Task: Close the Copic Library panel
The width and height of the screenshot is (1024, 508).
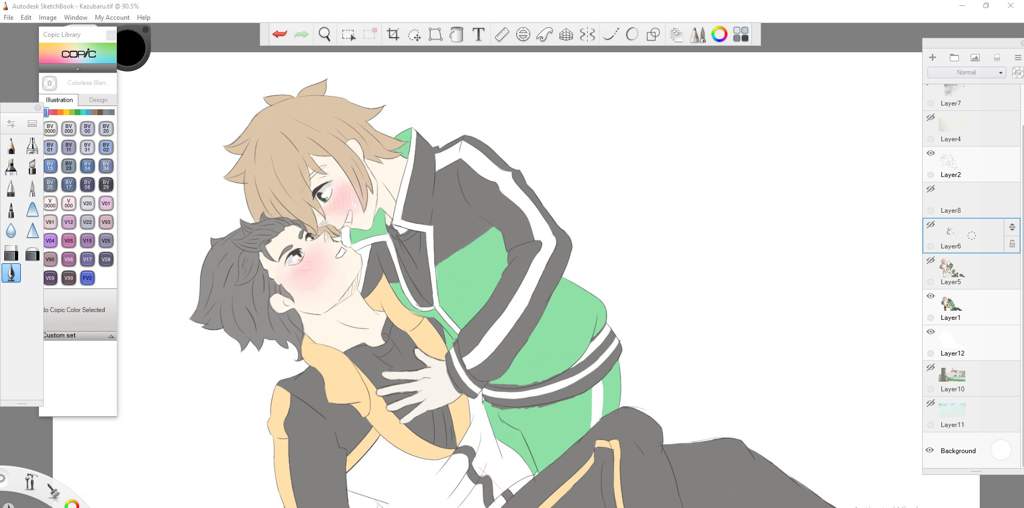Action: [x=110, y=35]
